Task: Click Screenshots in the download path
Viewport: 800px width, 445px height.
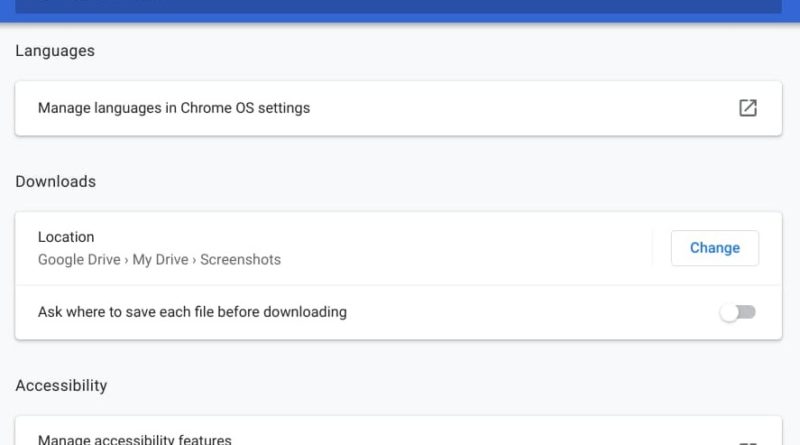Action: [240, 260]
